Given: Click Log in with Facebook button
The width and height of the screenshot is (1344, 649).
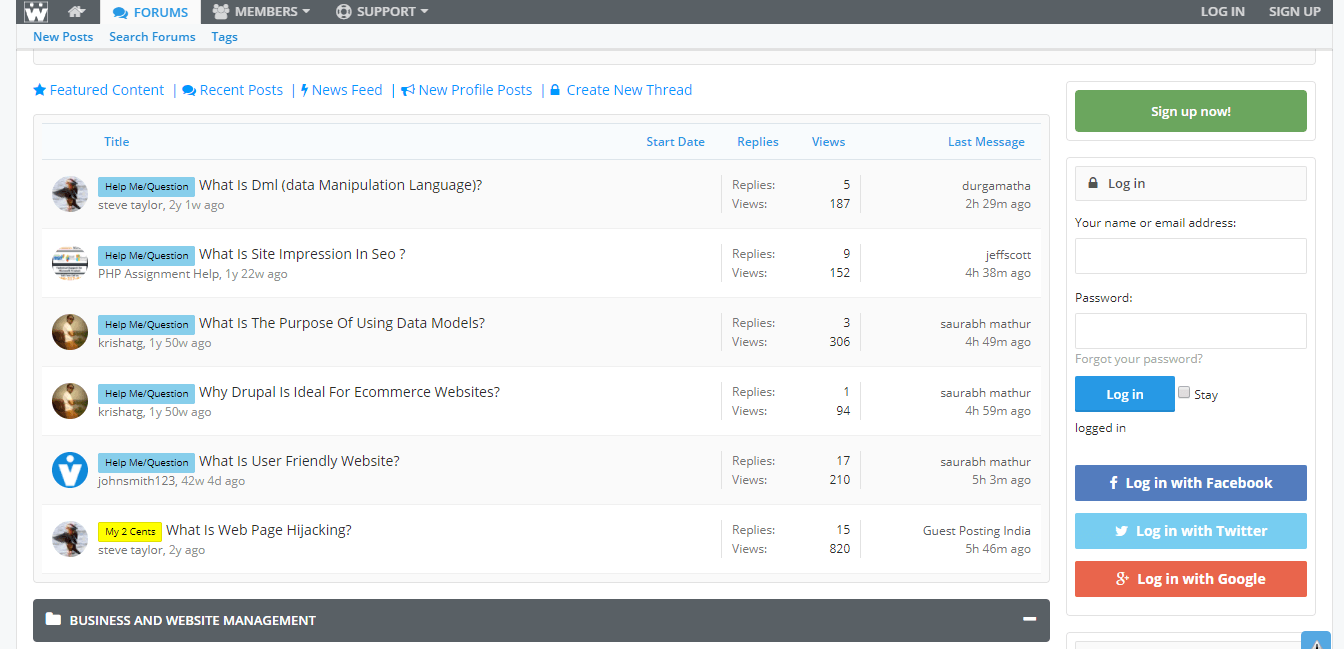Looking at the screenshot, I should pyautogui.click(x=1190, y=483).
